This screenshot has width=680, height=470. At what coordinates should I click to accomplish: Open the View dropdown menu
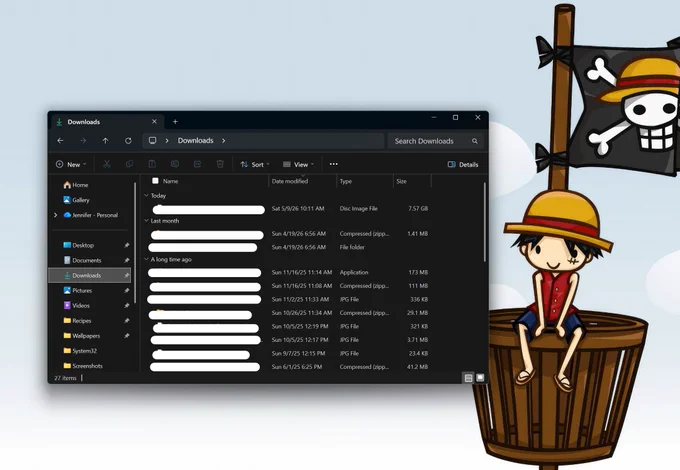tap(298, 164)
